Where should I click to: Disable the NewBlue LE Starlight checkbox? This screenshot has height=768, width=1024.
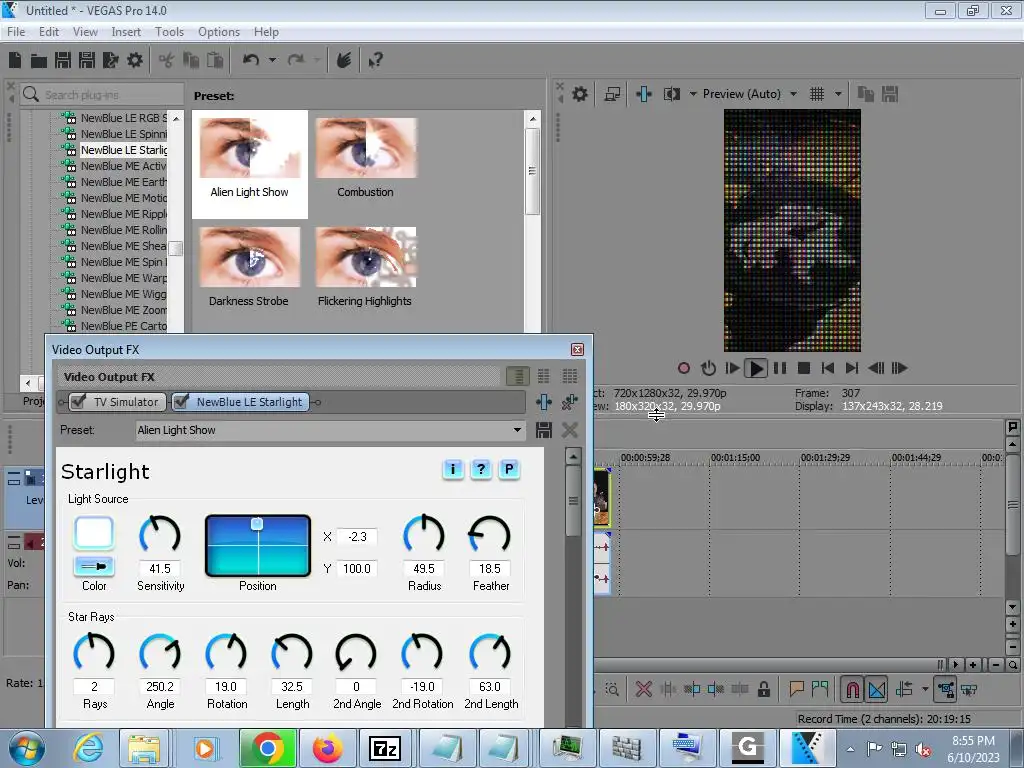pyautogui.click(x=181, y=402)
